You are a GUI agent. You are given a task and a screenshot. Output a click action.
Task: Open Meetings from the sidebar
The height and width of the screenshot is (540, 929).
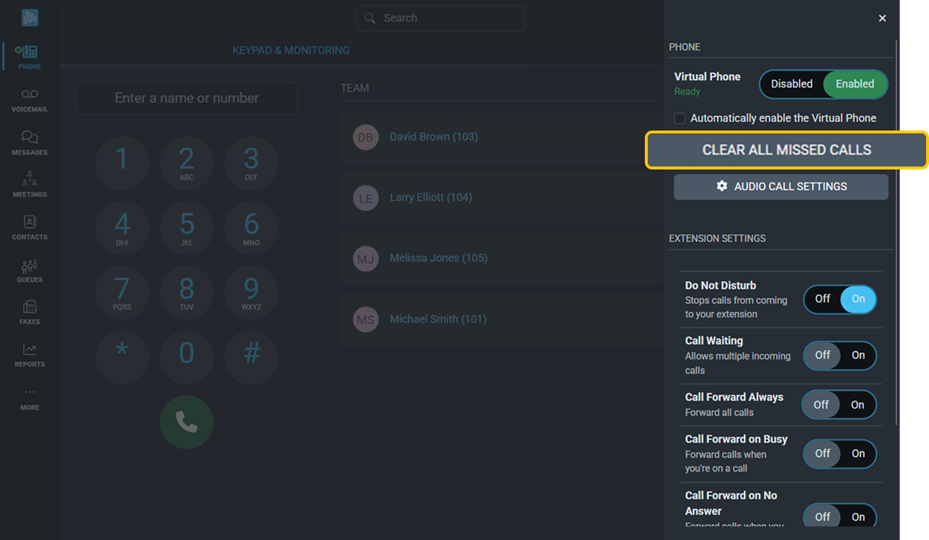(x=29, y=185)
